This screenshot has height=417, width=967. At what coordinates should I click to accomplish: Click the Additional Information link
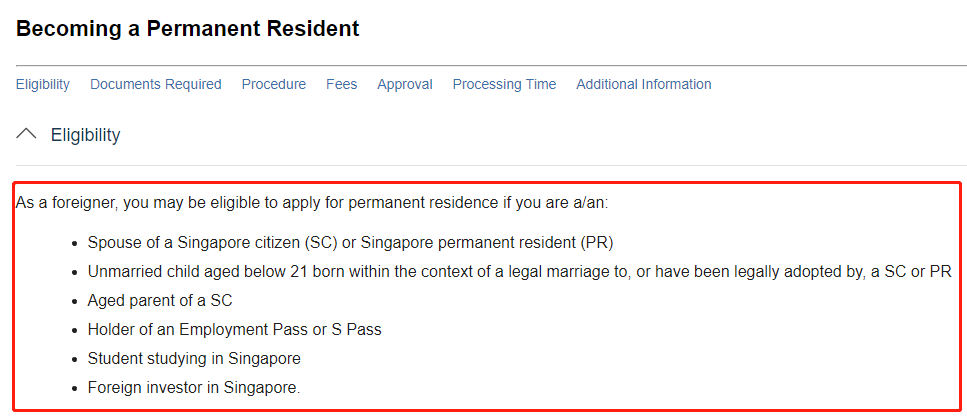[x=644, y=84]
